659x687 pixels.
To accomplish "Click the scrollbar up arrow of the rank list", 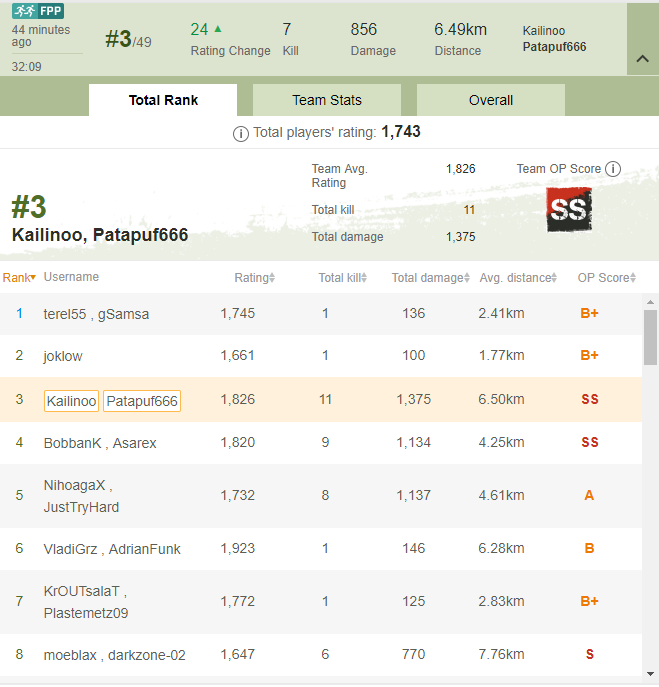I will [x=650, y=302].
